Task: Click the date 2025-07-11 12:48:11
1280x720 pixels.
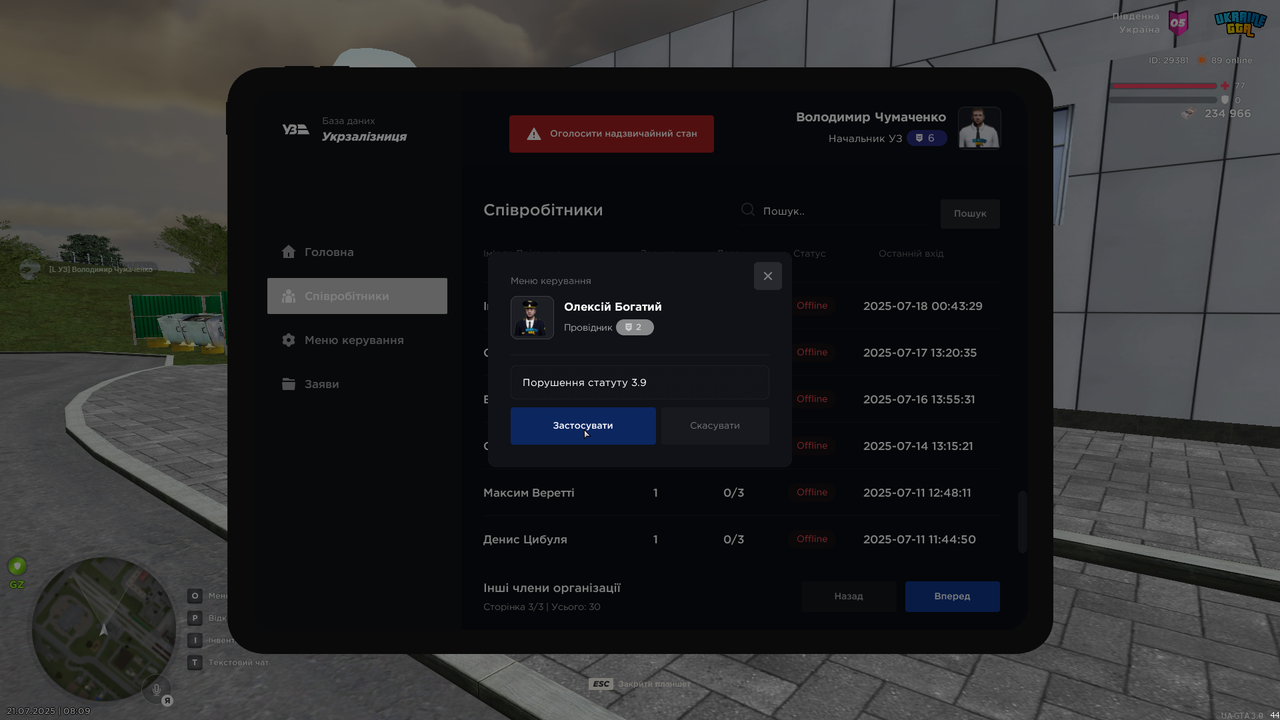Action: pyautogui.click(x=917, y=493)
